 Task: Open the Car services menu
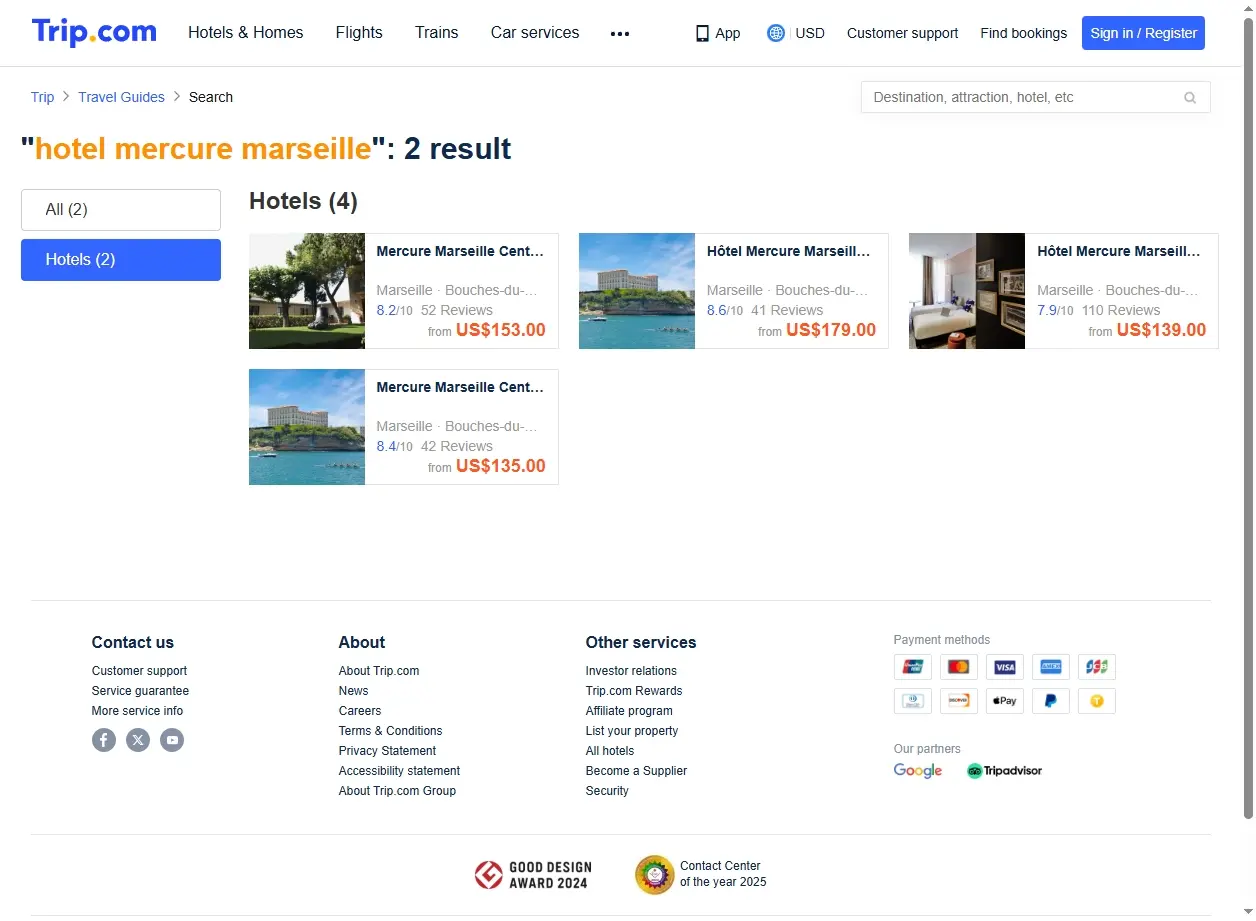(535, 32)
